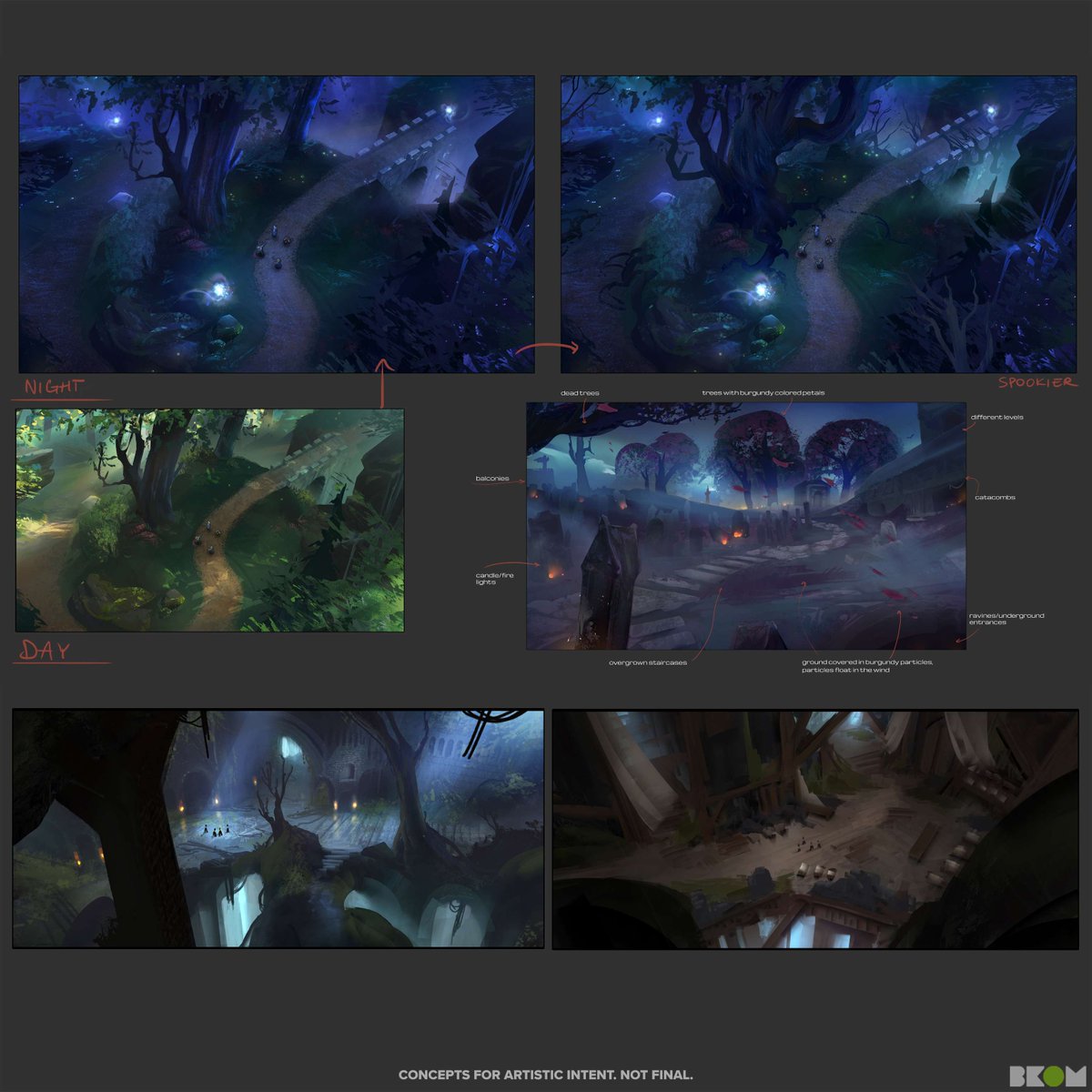Open the annotated graveyard concept painting
The image size is (1092, 1092).
coord(746,526)
